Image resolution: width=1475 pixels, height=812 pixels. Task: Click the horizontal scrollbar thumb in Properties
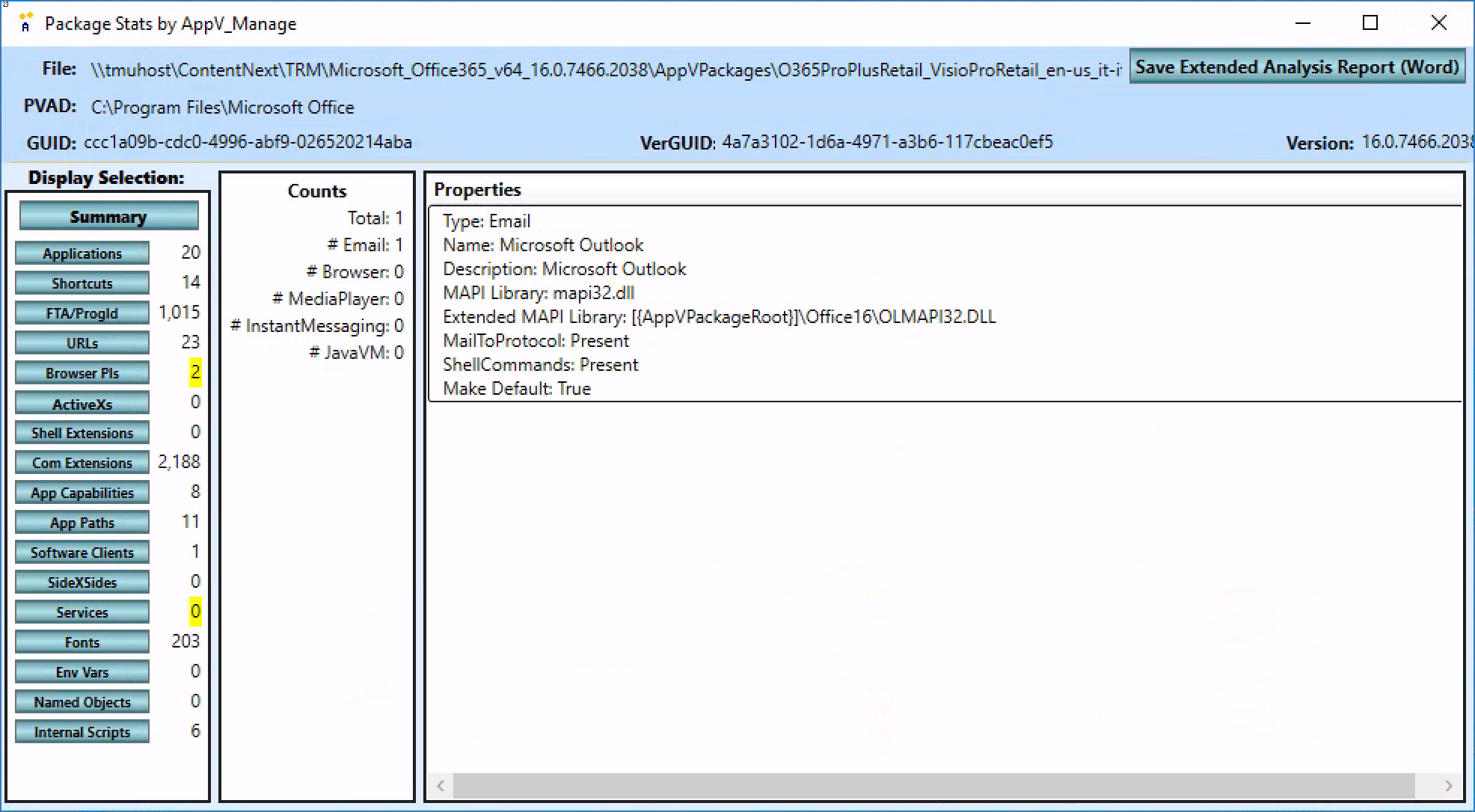pos(933,786)
